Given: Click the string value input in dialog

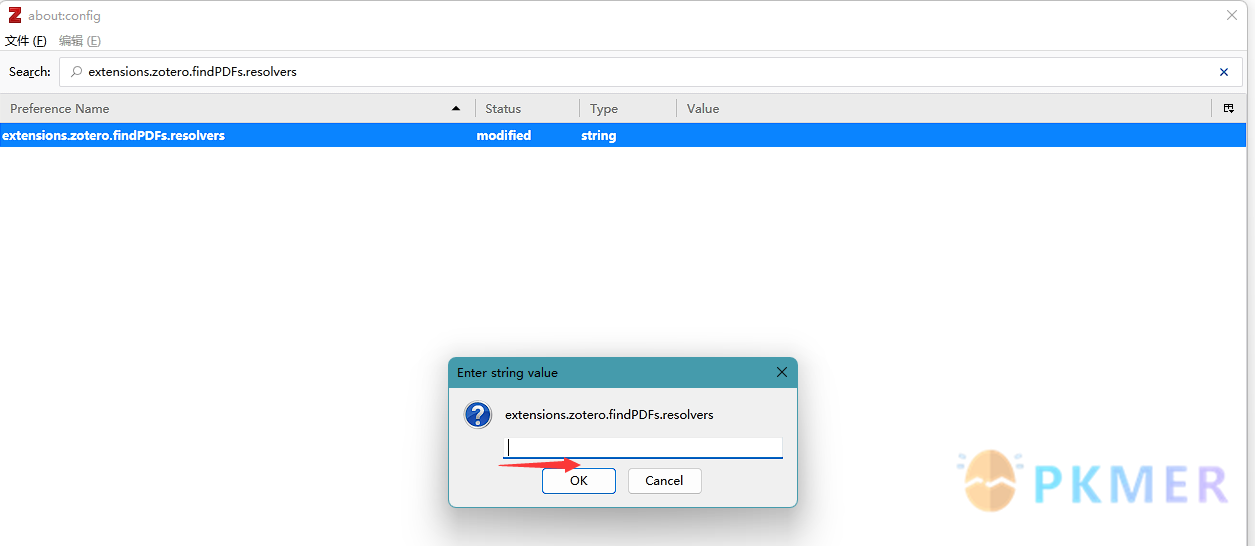Looking at the screenshot, I should 643,448.
